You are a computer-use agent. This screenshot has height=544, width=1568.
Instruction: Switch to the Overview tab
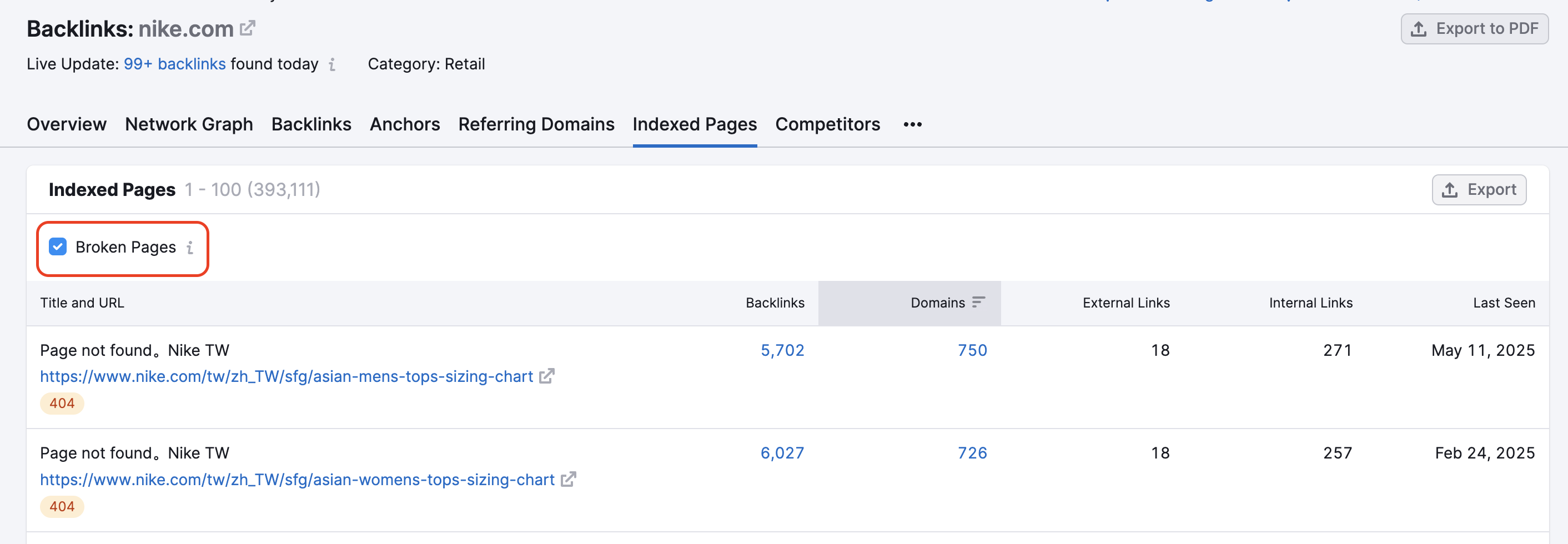tap(66, 124)
